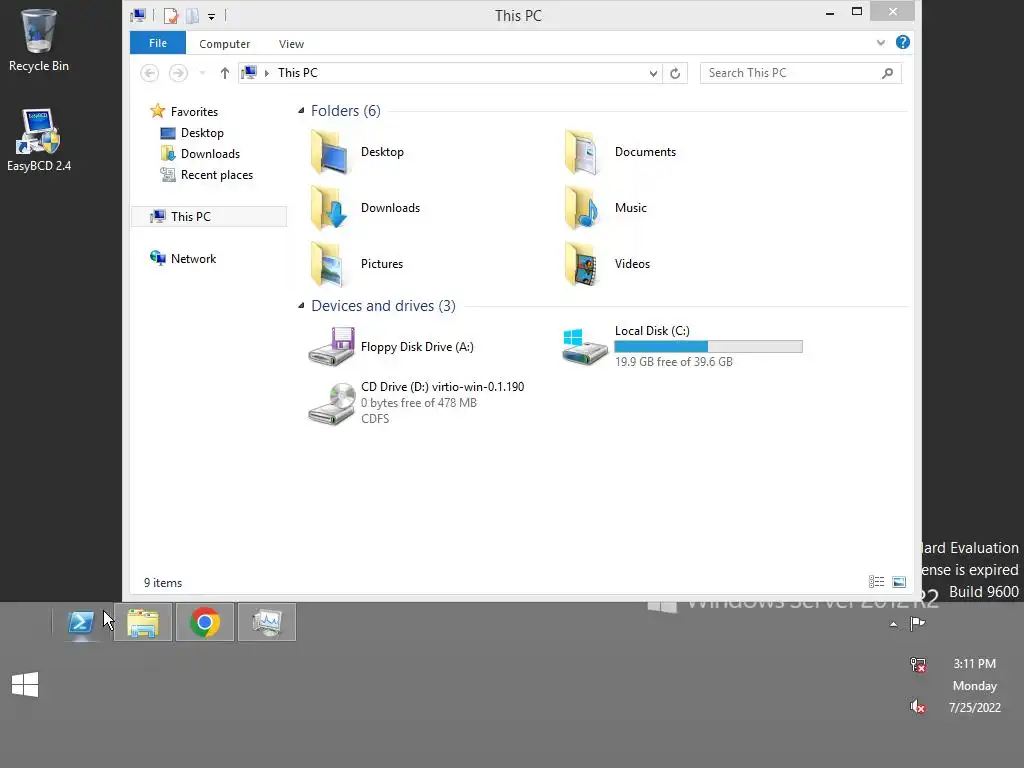The image size is (1024, 768).
Task: Expand the address bar path arrow
Action: pyautogui.click(x=266, y=73)
